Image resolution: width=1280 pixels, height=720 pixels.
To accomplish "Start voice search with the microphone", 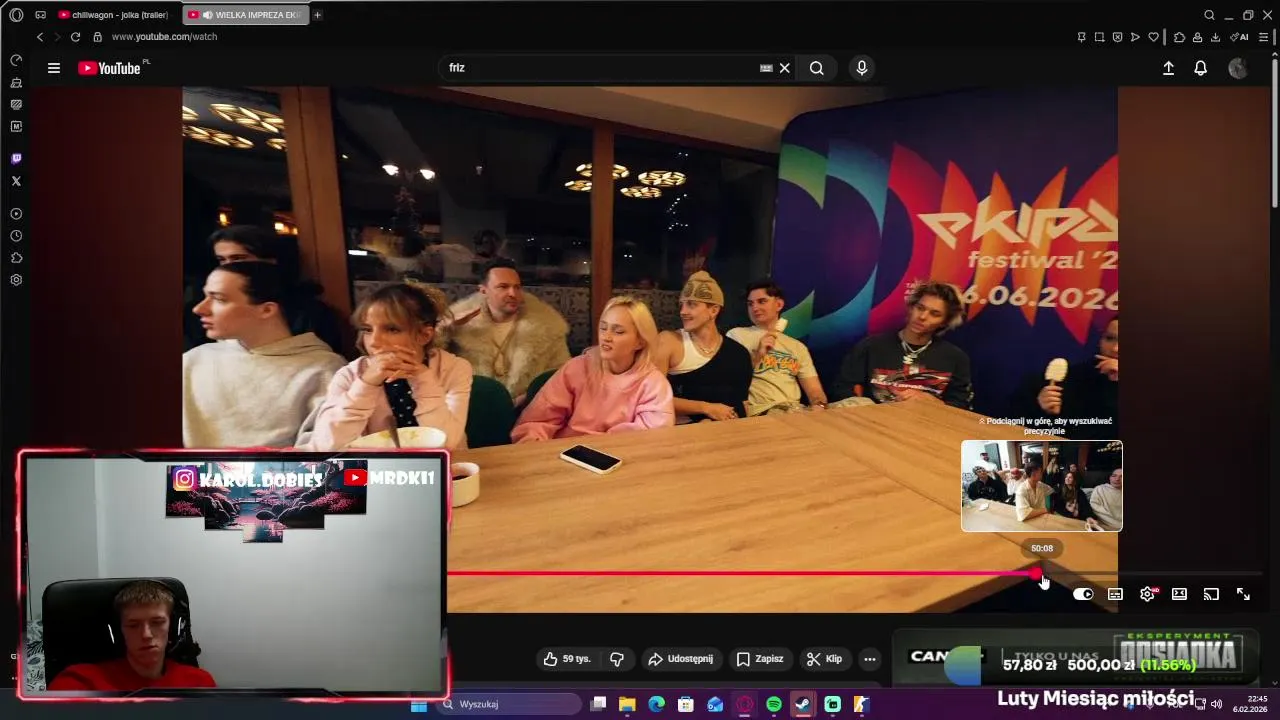I will click(862, 68).
